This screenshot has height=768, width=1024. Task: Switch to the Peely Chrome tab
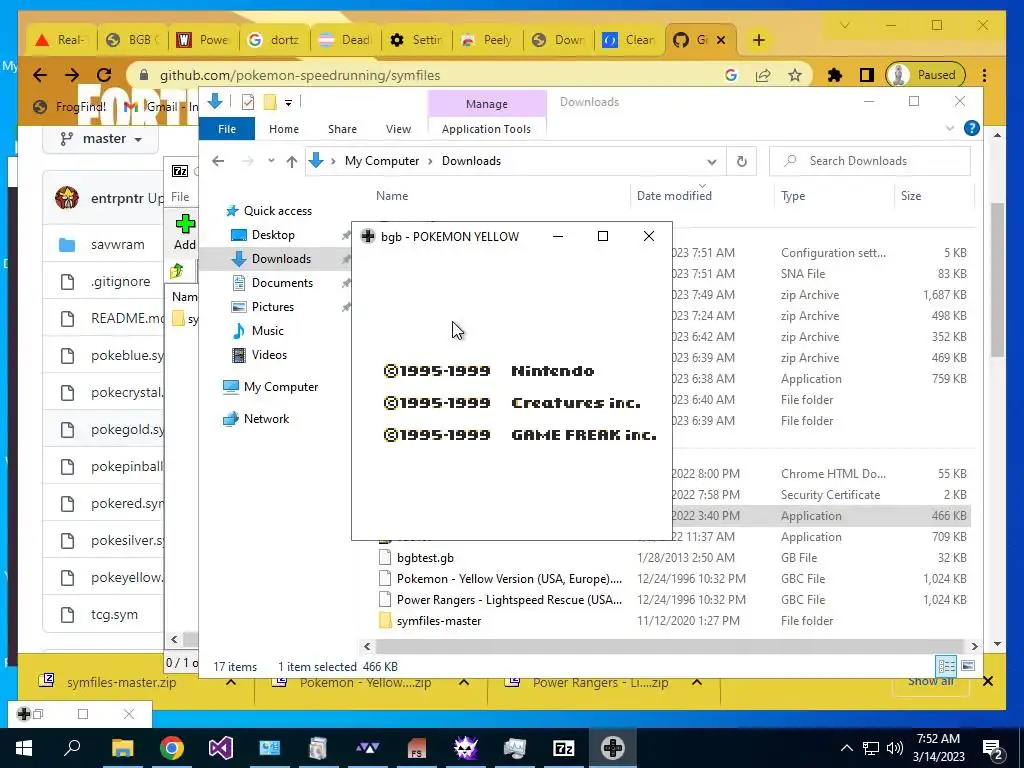coord(486,40)
